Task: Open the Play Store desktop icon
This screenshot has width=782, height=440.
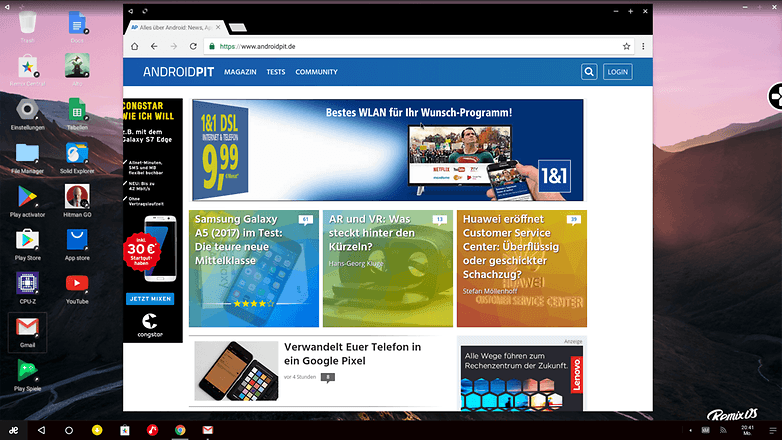Action: 27,241
